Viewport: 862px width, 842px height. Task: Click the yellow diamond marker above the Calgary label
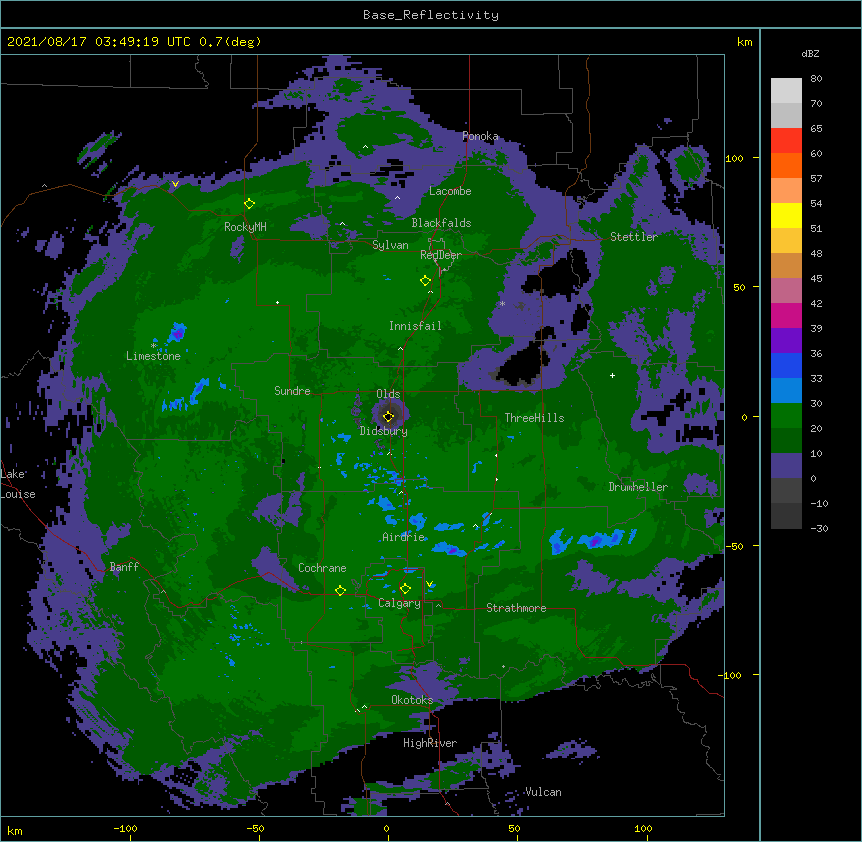coord(405,589)
